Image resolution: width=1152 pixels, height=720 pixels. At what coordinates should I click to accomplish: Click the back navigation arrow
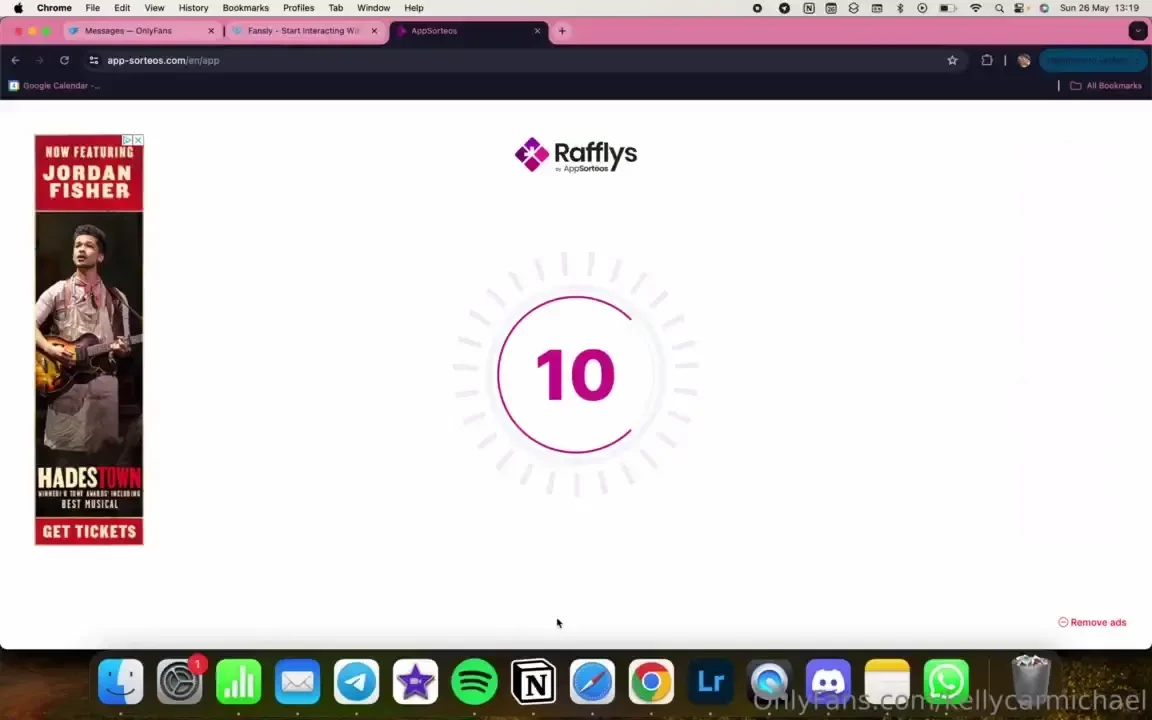click(x=15, y=60)
